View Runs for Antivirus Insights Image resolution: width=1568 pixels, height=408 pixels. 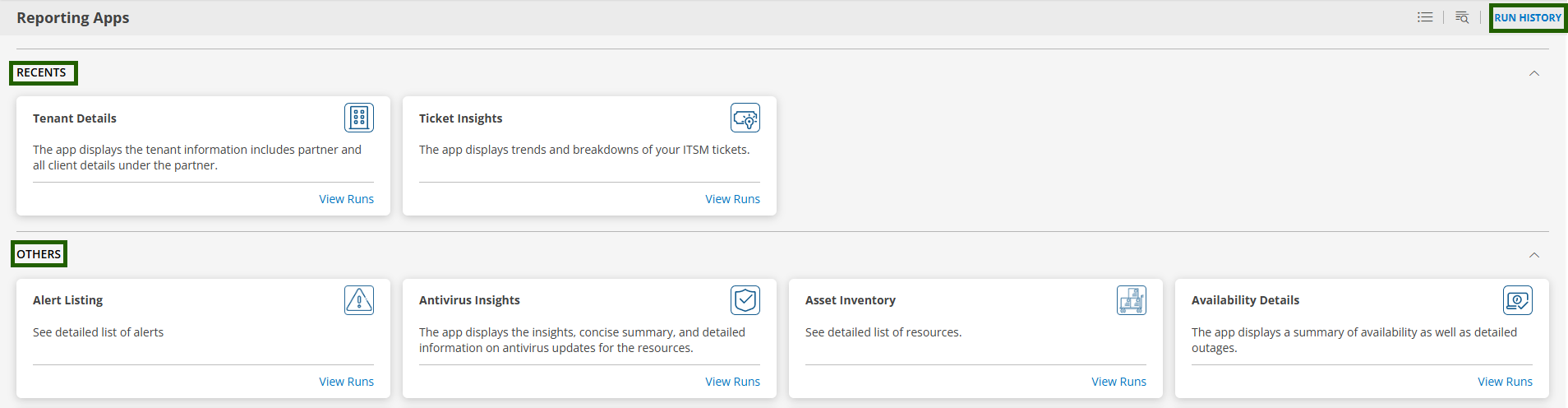(x=732, y=382)
